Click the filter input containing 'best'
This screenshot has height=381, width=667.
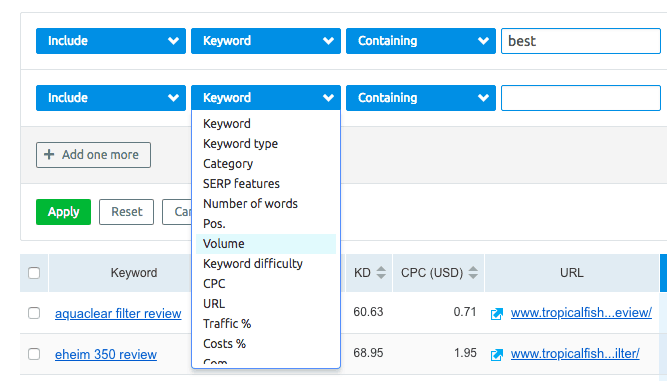point(581,41)
